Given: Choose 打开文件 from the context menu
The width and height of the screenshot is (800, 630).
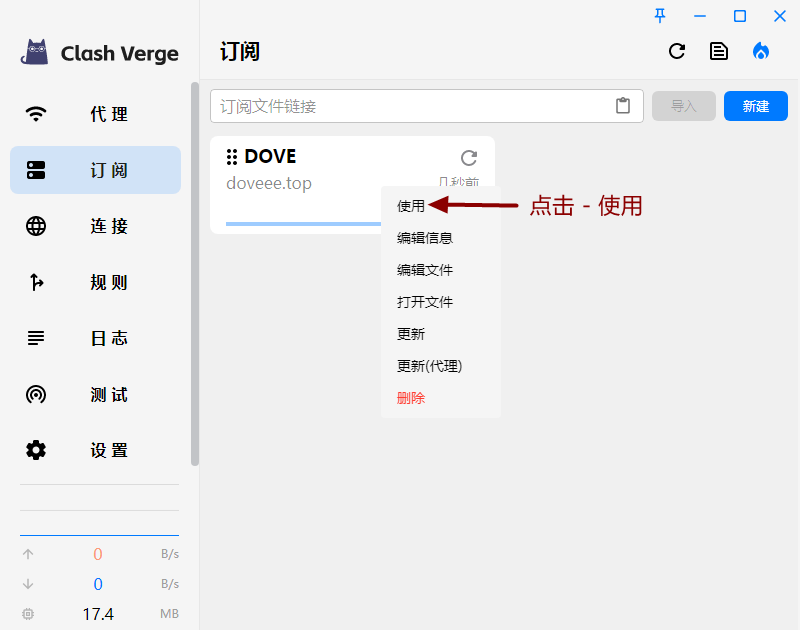Looking at the screenshot, I should coord(441,302).
